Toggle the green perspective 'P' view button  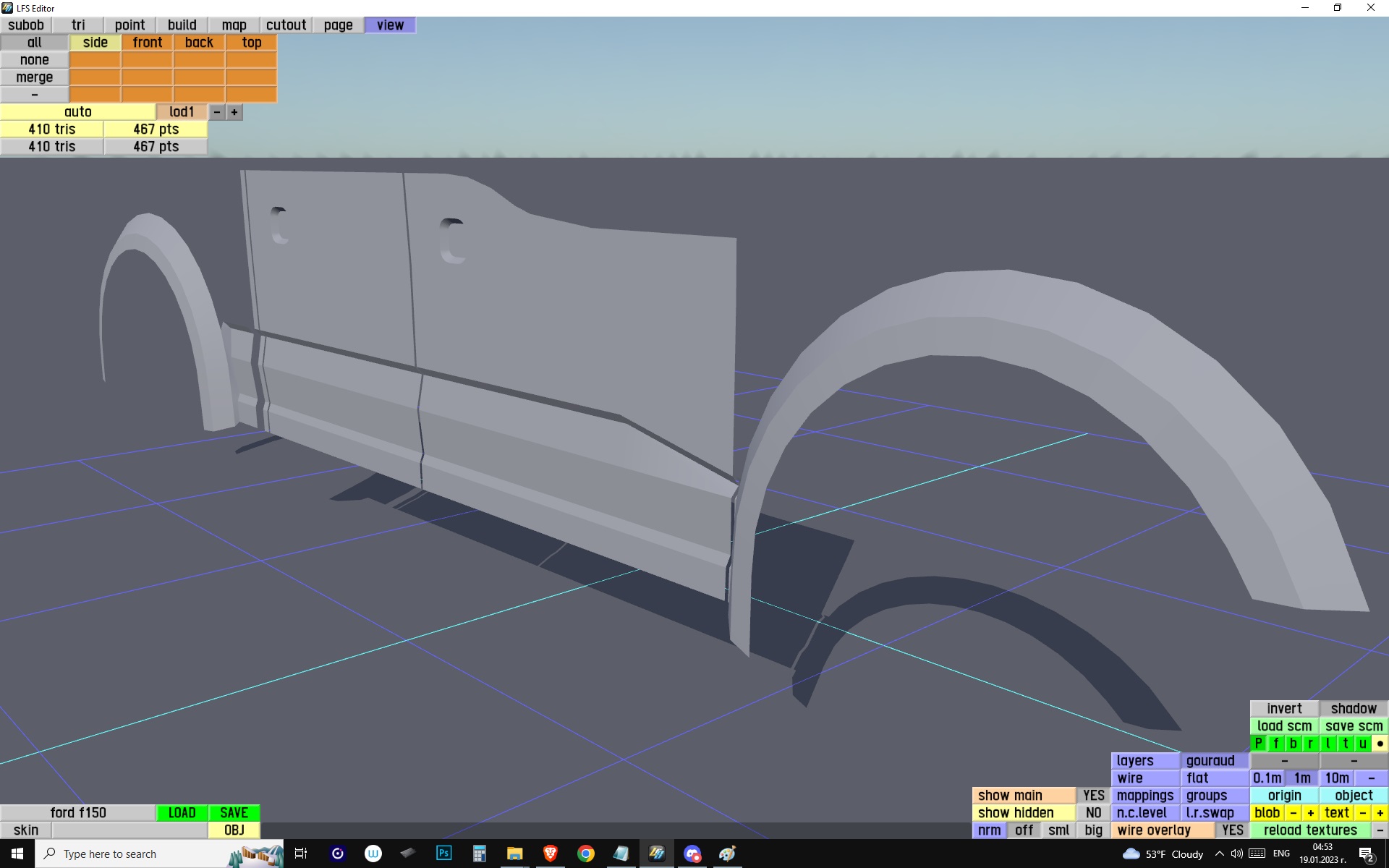(x=1259, y=744)
